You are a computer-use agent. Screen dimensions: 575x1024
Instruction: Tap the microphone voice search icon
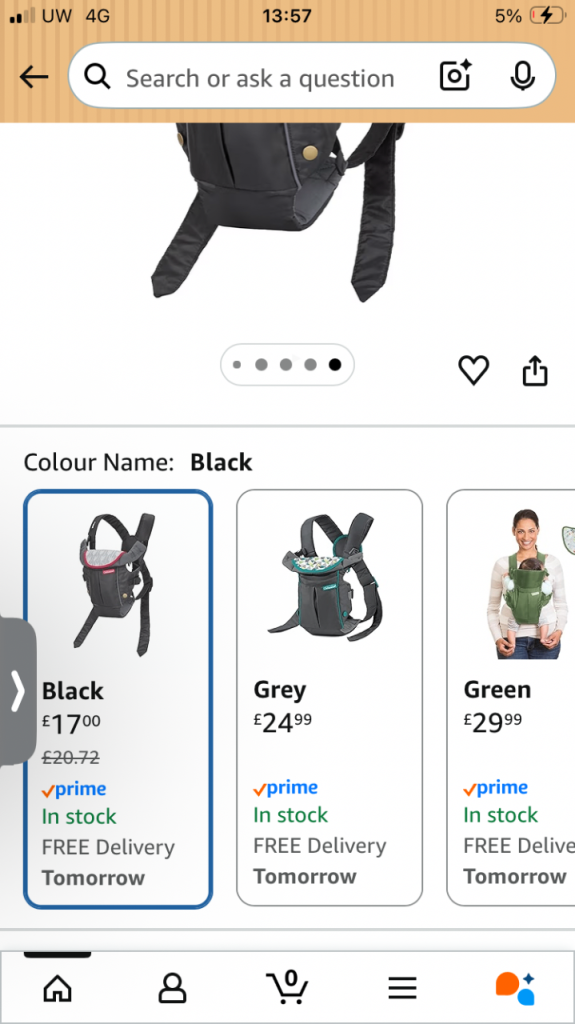[522, 76]
